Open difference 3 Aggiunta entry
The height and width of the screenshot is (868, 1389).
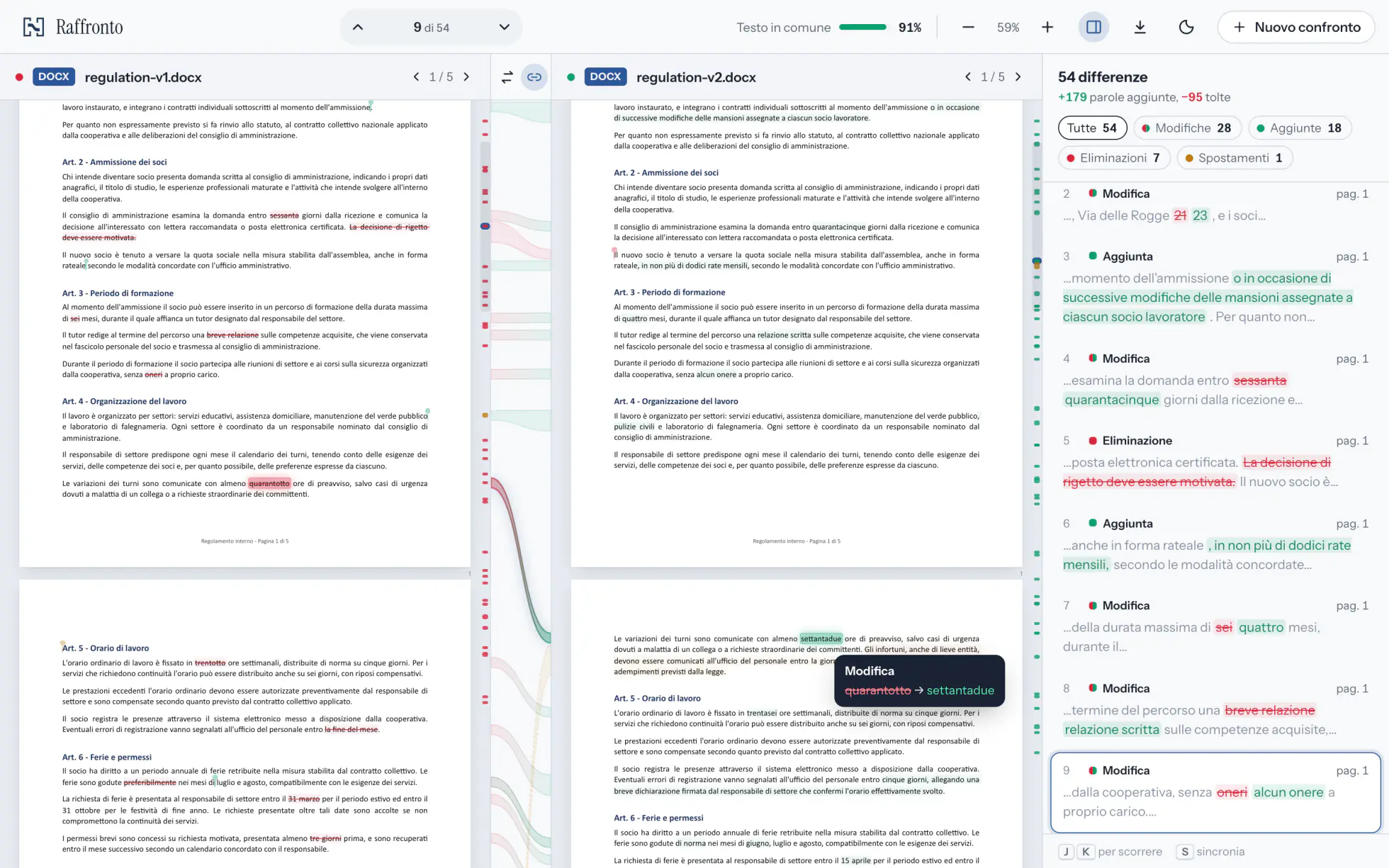[x=1215, y=287]
